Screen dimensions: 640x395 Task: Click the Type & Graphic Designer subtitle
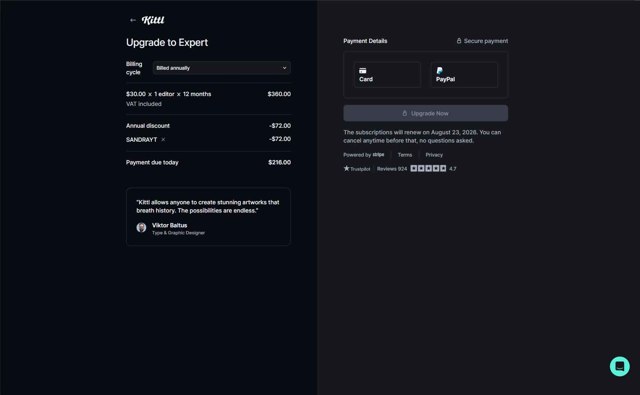(x=178, y=233)
